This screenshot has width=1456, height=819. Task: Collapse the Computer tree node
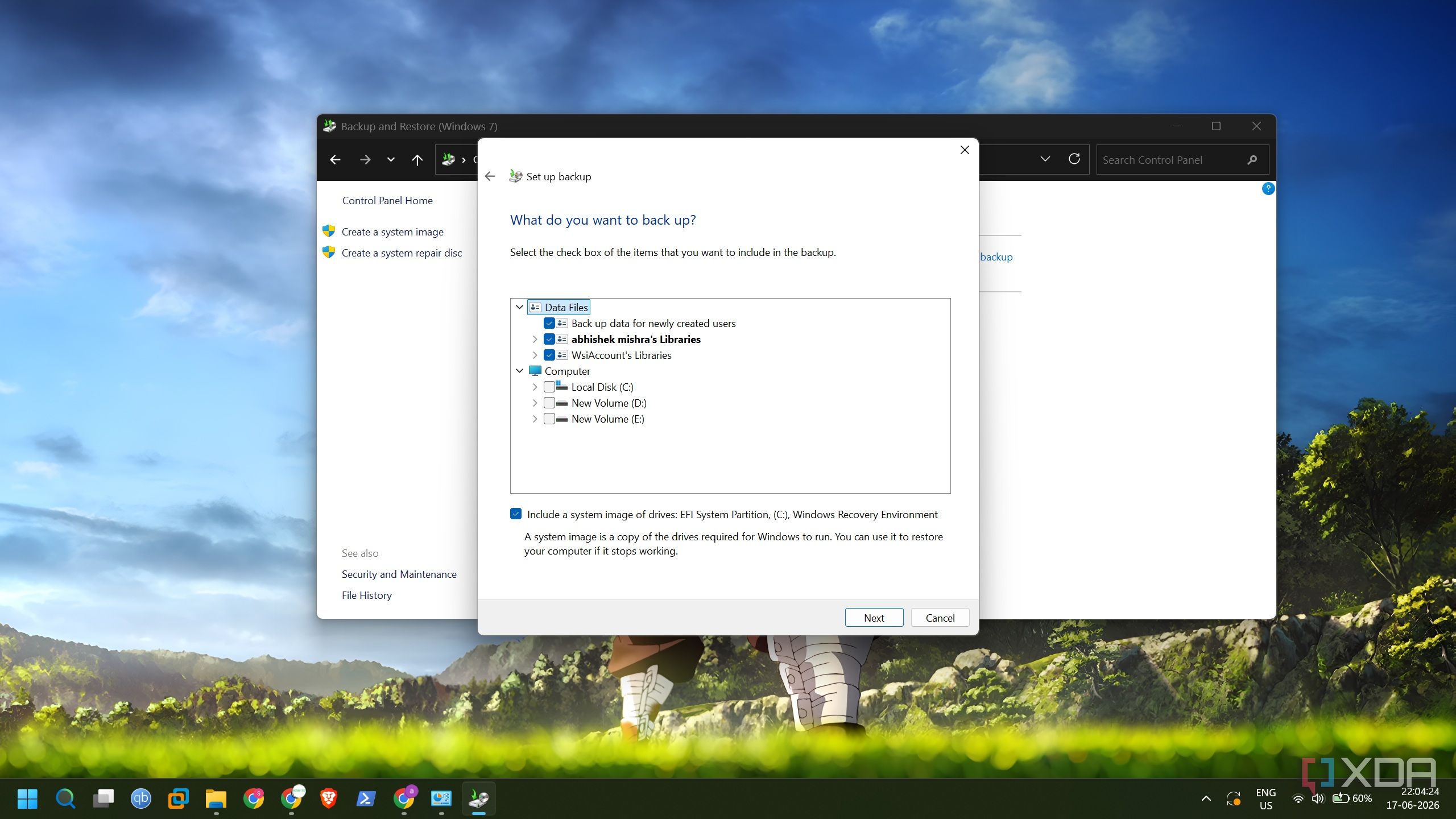[x=519, y=371]
